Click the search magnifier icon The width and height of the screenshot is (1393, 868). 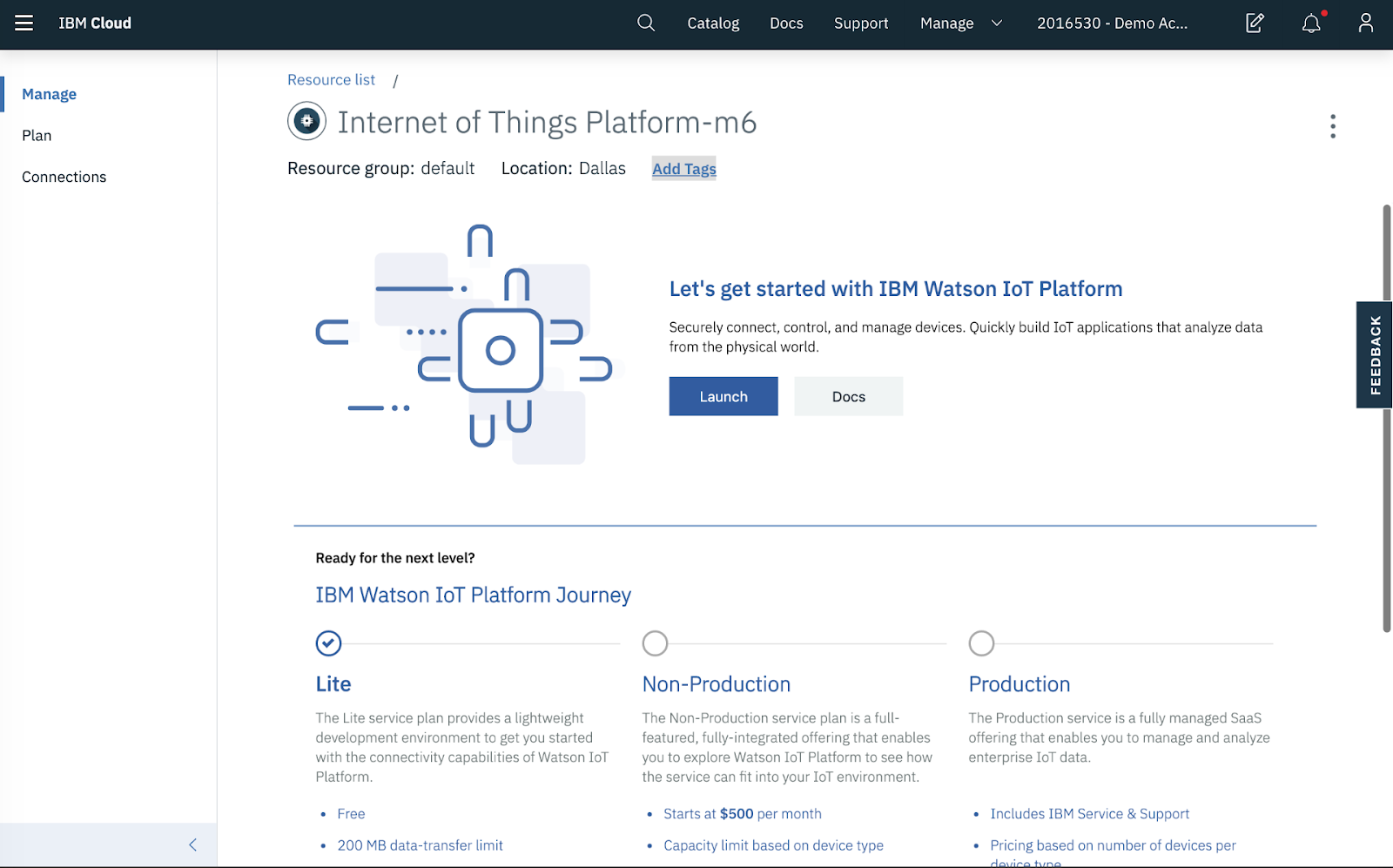(645, 23)
